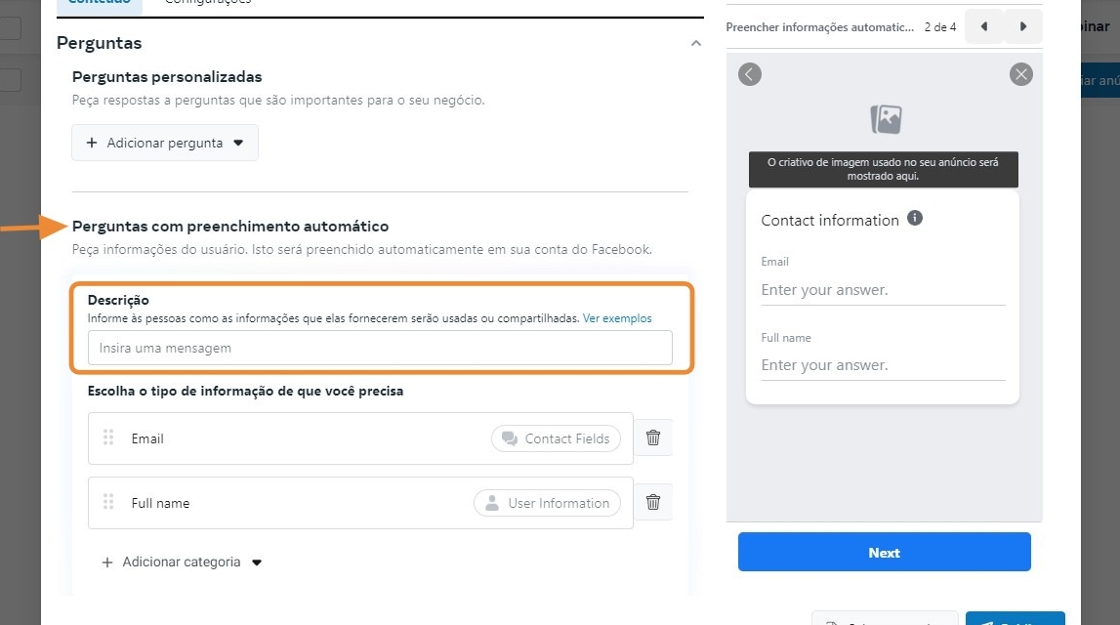Click info icon beside Contact information
Image resolution: width=1120 pixels, height=625 pixels.
pyautogui.click(x=914, y=218)
